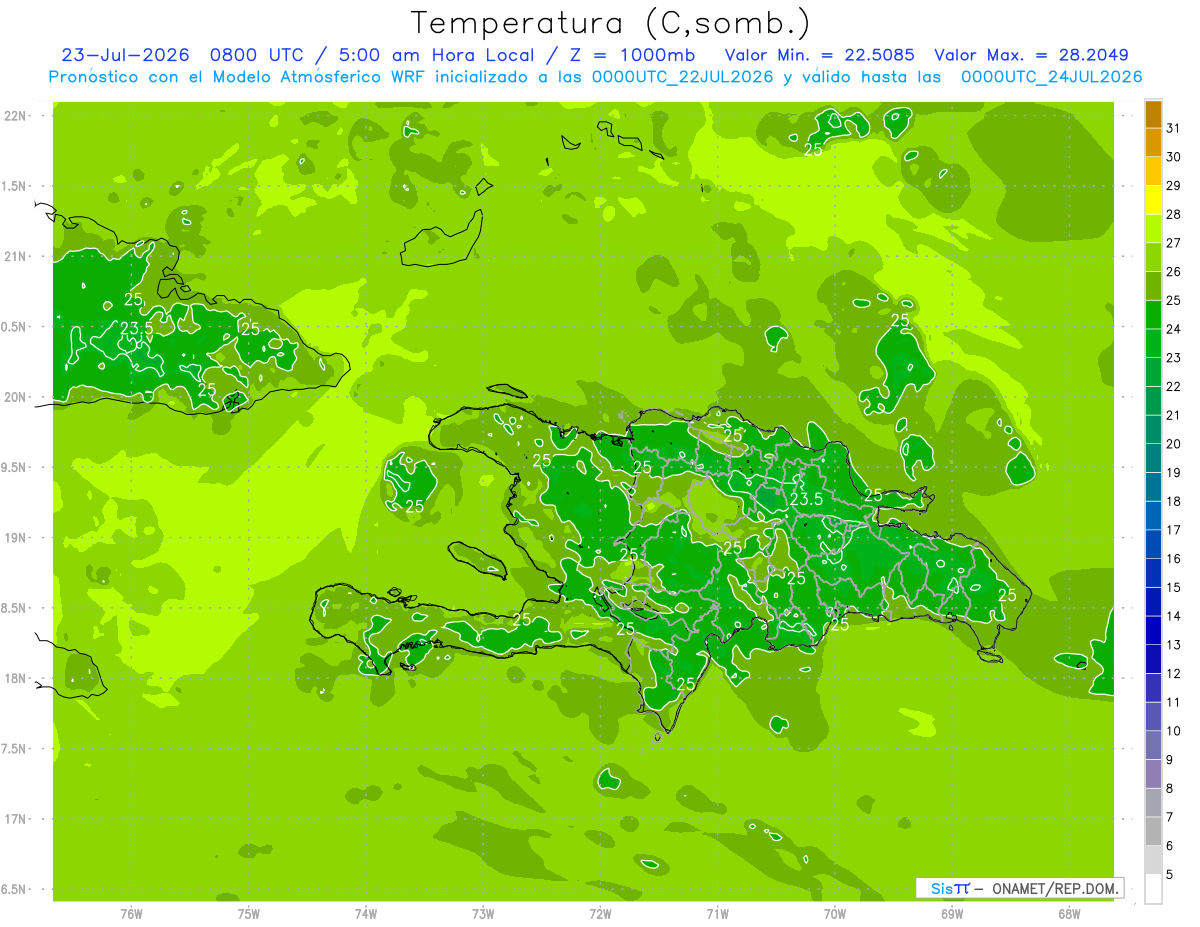Click the legend swatch between 29 and 30
The image size is (1200, 927).
click(1153, 172)
